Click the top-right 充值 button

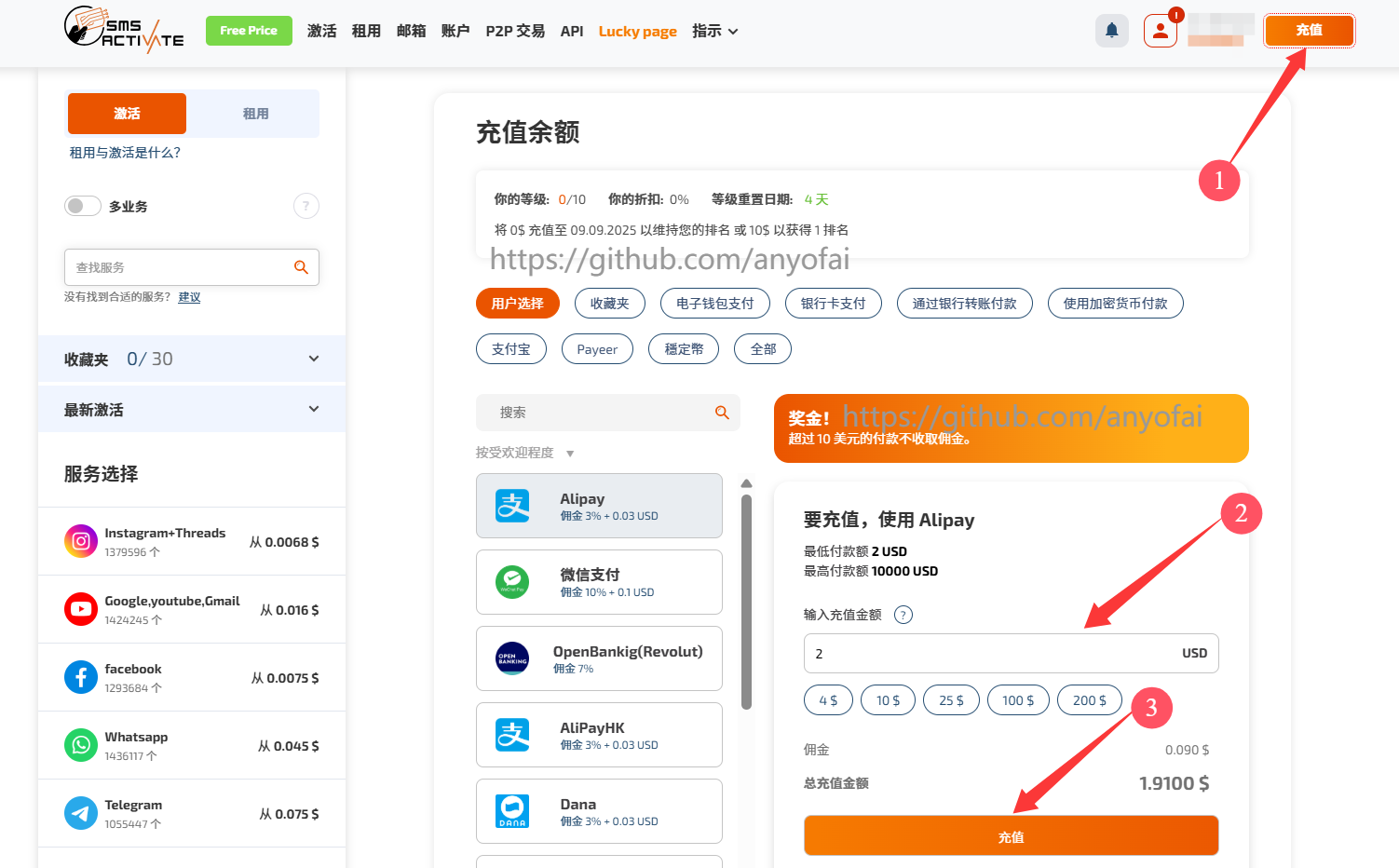[x=1309, y=30]
